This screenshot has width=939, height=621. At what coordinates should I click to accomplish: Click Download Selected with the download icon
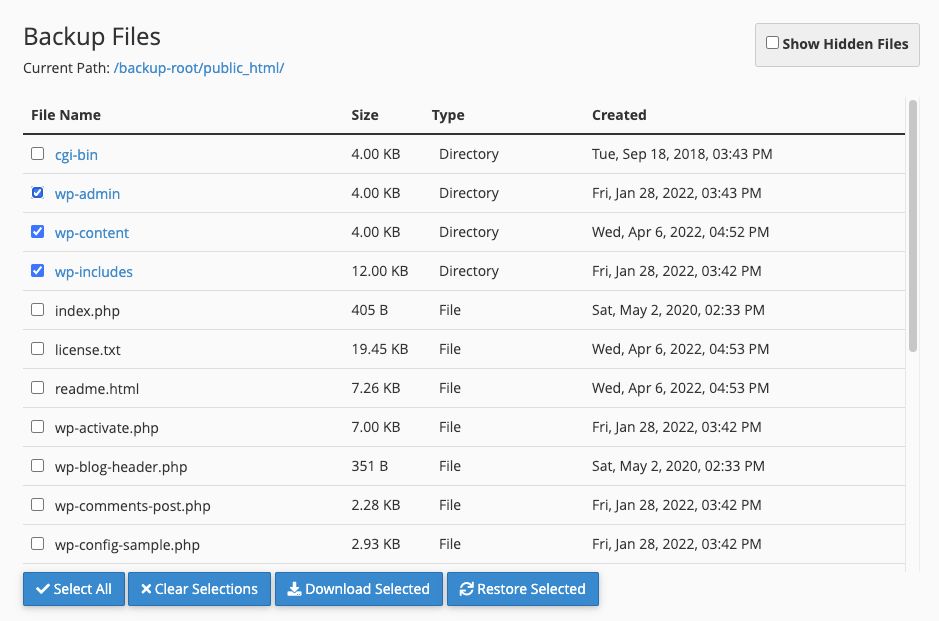pos(359,589)
